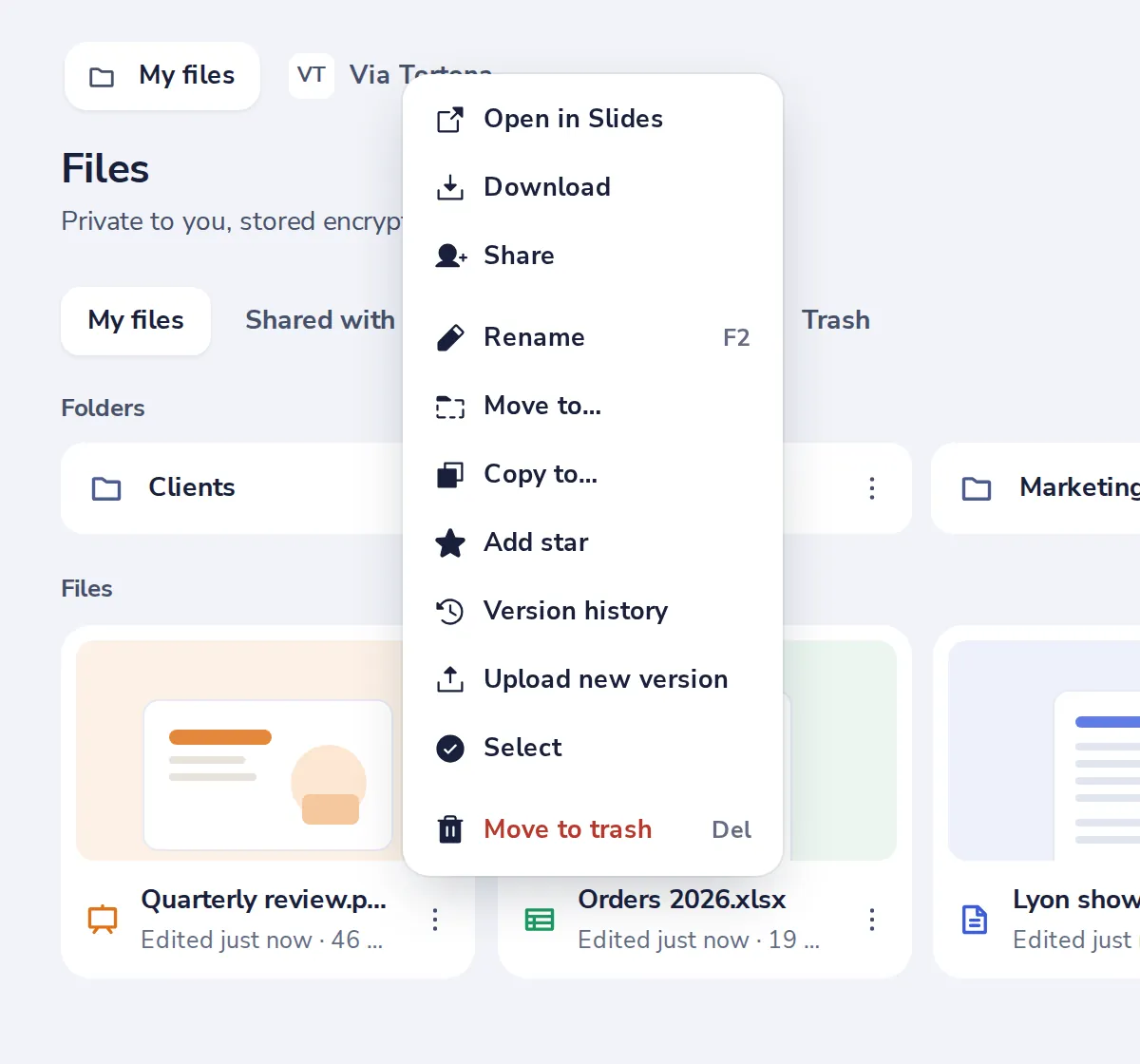Click the Clients folder icon

point(106,488)
